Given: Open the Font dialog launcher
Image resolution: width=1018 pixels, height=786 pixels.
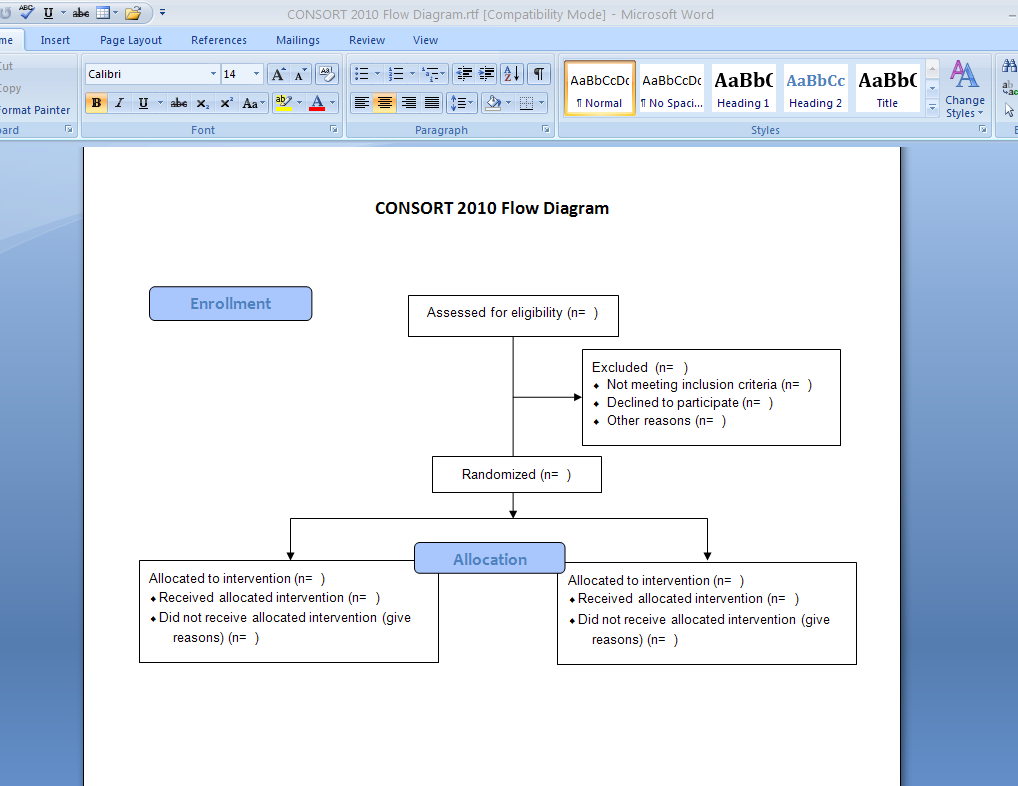Looking at the screenshot, I should point(334,130).
